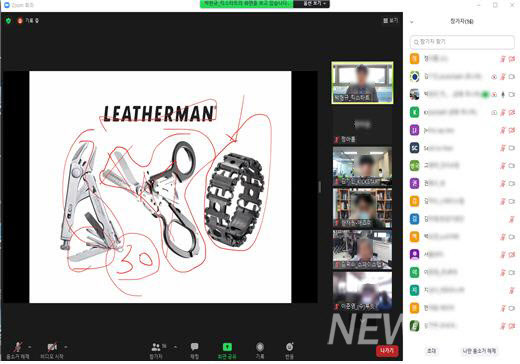Open video options arrow beside camera

click(x=66, y=347)
